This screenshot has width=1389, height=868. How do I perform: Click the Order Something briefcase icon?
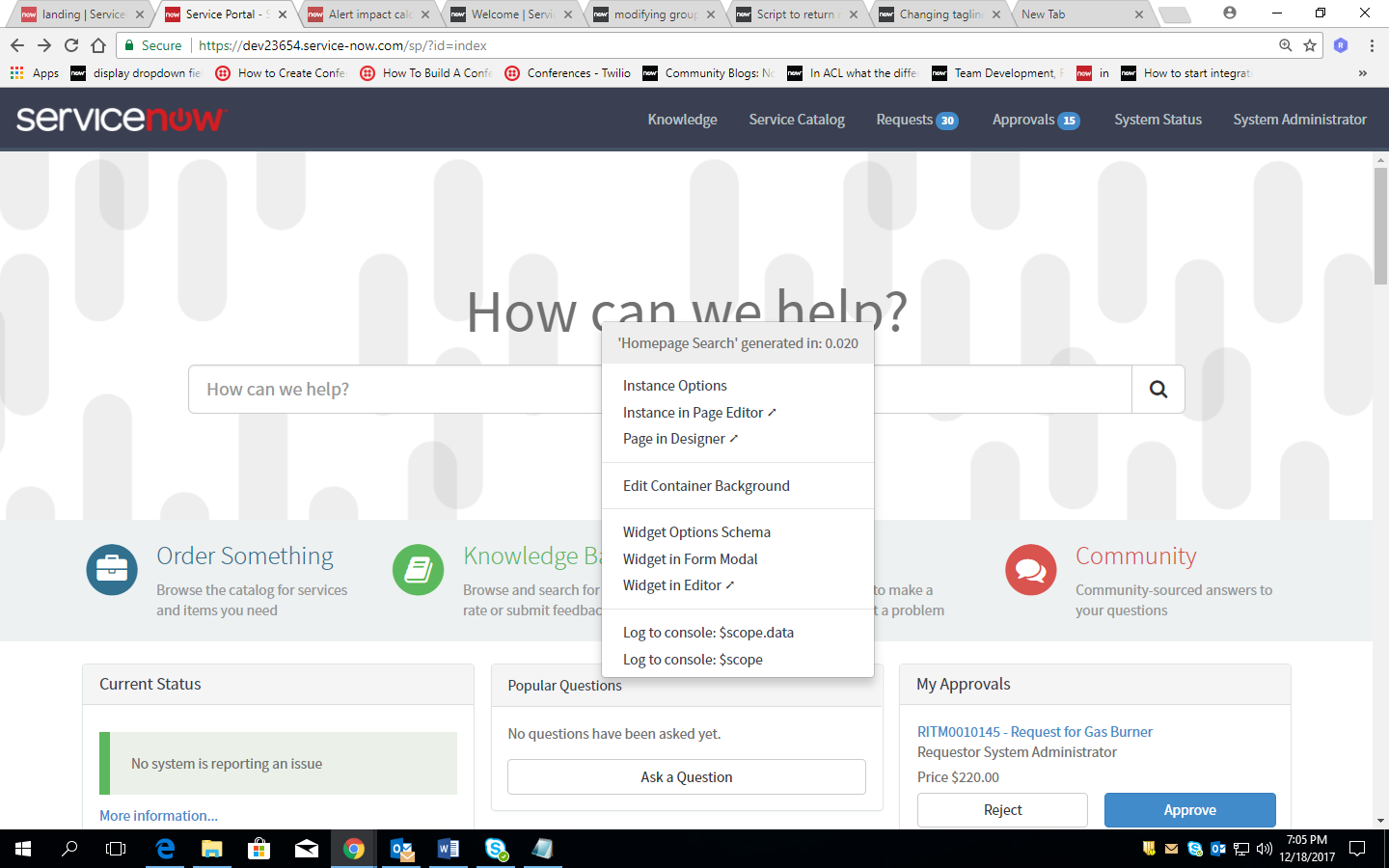pyautogui.click(x=111, y=569)
